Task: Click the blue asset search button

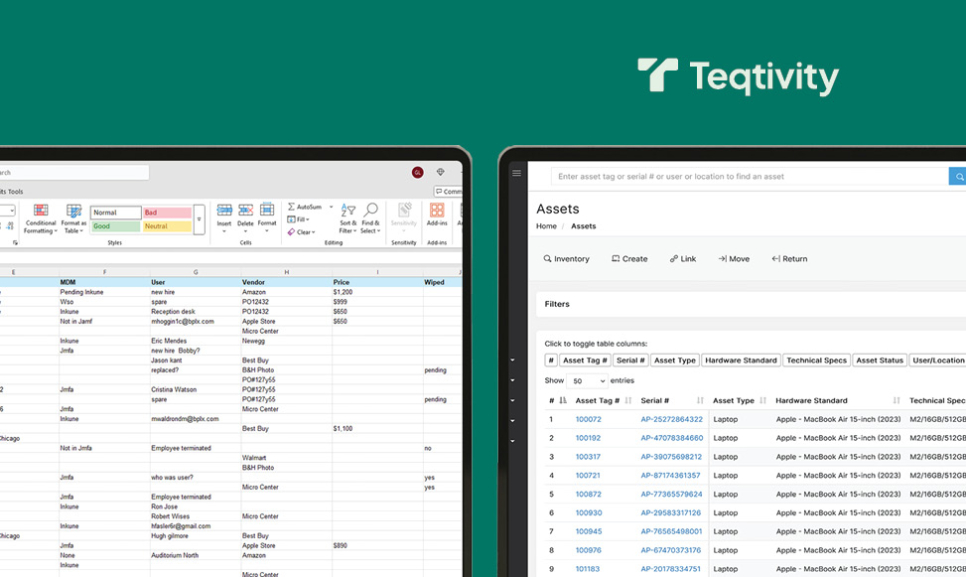Action: tap(957, 176)
